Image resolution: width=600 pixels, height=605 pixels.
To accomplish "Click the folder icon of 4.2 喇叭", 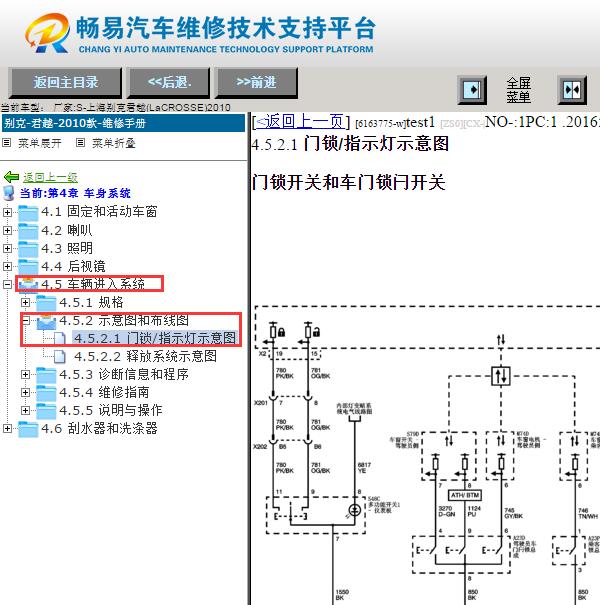I will tap(28, 230).
